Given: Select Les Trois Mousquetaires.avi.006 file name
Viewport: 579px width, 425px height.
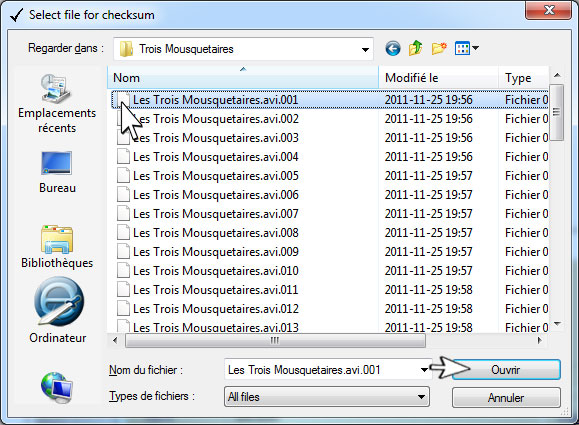Looking at the screenshot, I should 215,195.
